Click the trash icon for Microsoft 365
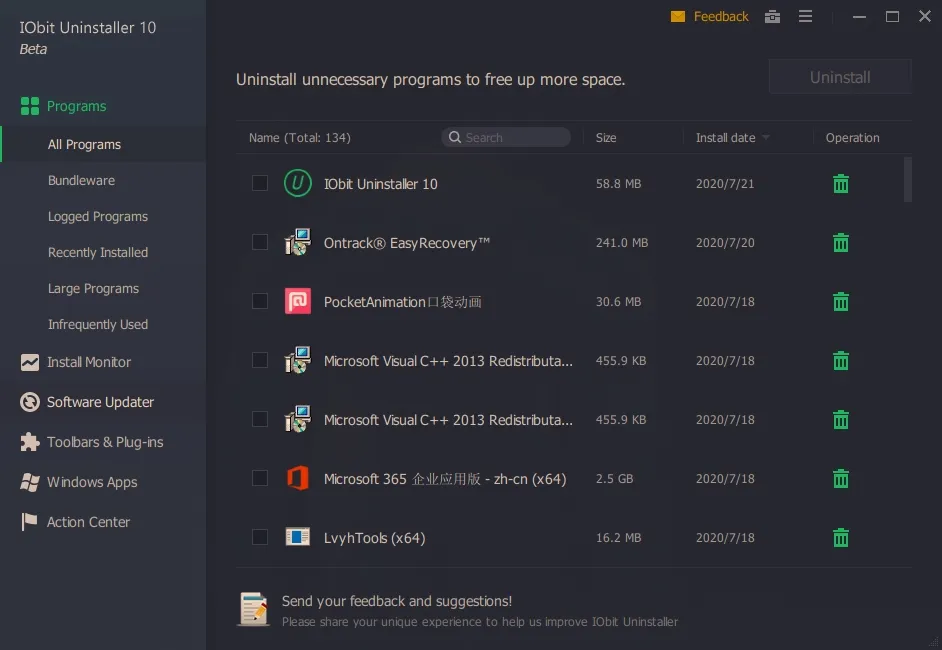The image size is (942, 650). point(841,479)
